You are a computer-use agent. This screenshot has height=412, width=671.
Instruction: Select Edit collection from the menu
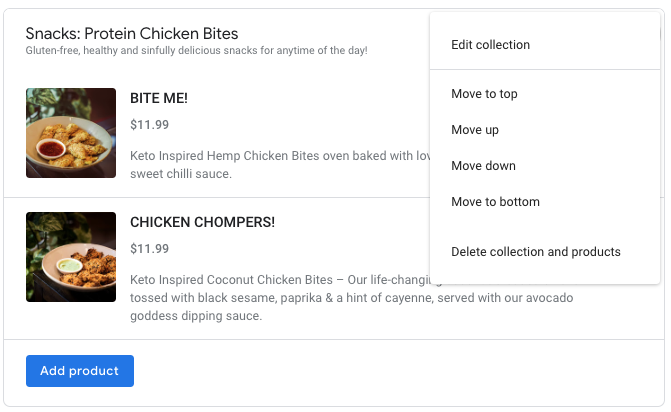tap(490, 45)
